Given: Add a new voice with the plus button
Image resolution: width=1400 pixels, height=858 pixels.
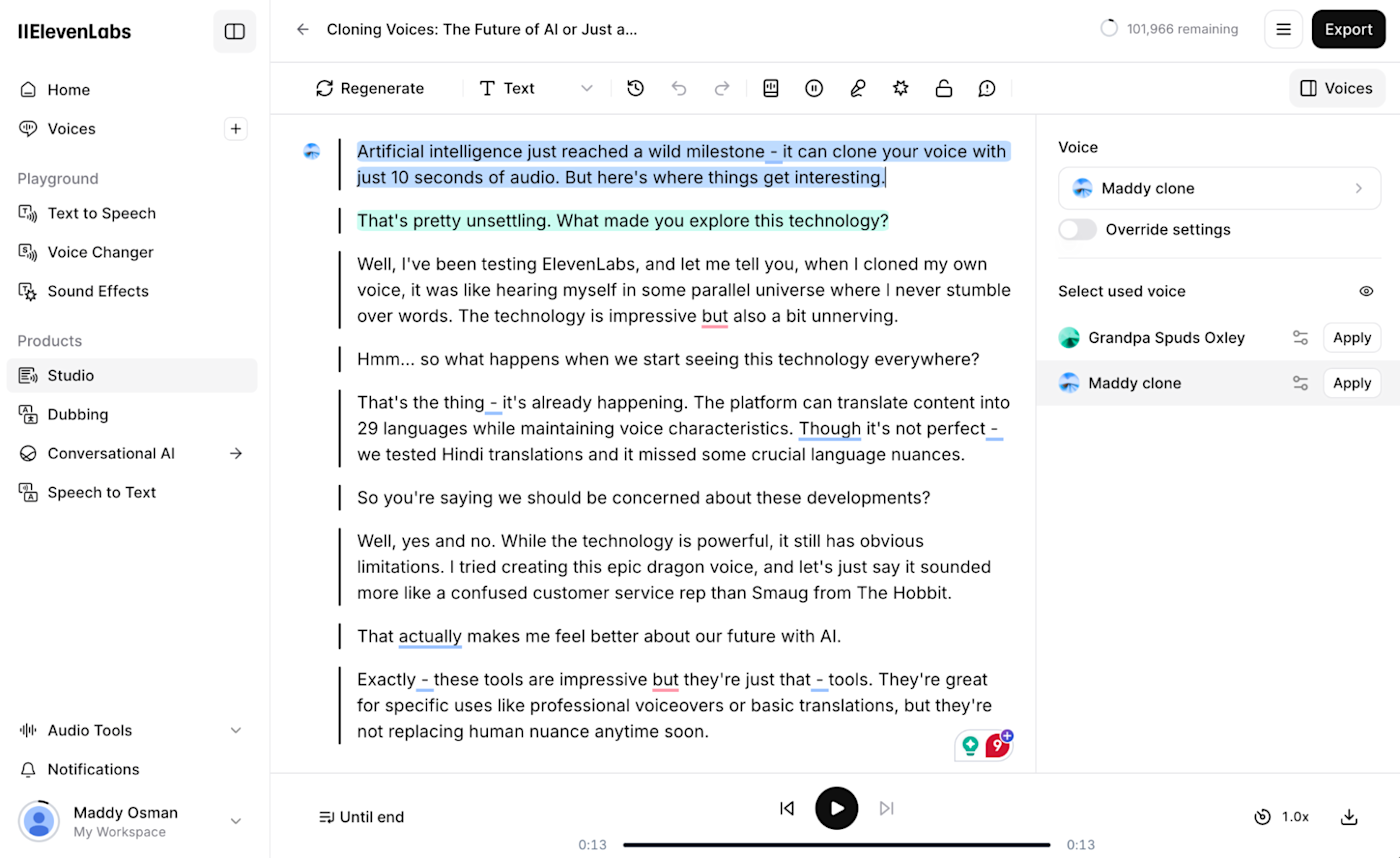Looking at the screenshot, I should click(x=236, y=128).
